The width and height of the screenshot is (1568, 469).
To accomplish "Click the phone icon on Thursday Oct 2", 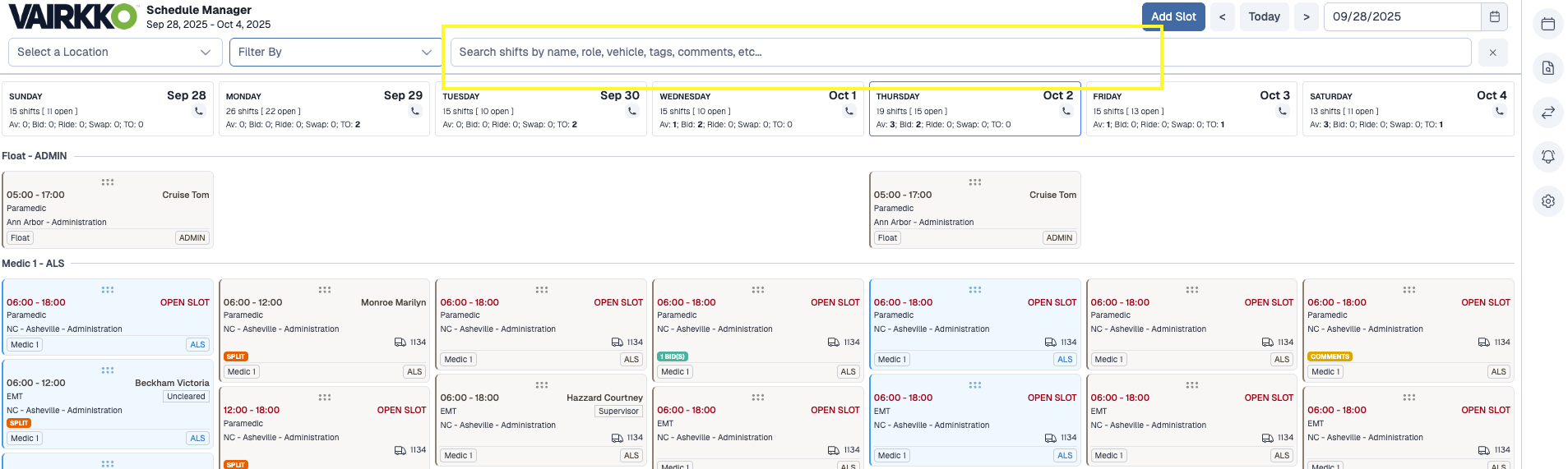I will click(x=1066, y=111).
